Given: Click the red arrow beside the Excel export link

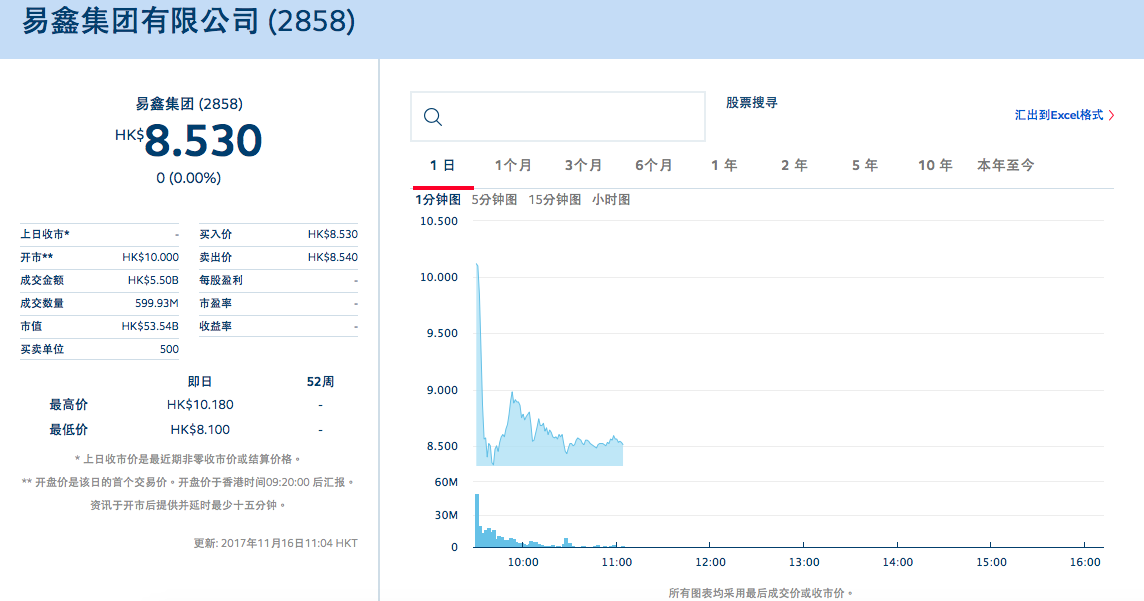Looking at the screenshot, I should pyautogui.click(x=1111, y=115).
